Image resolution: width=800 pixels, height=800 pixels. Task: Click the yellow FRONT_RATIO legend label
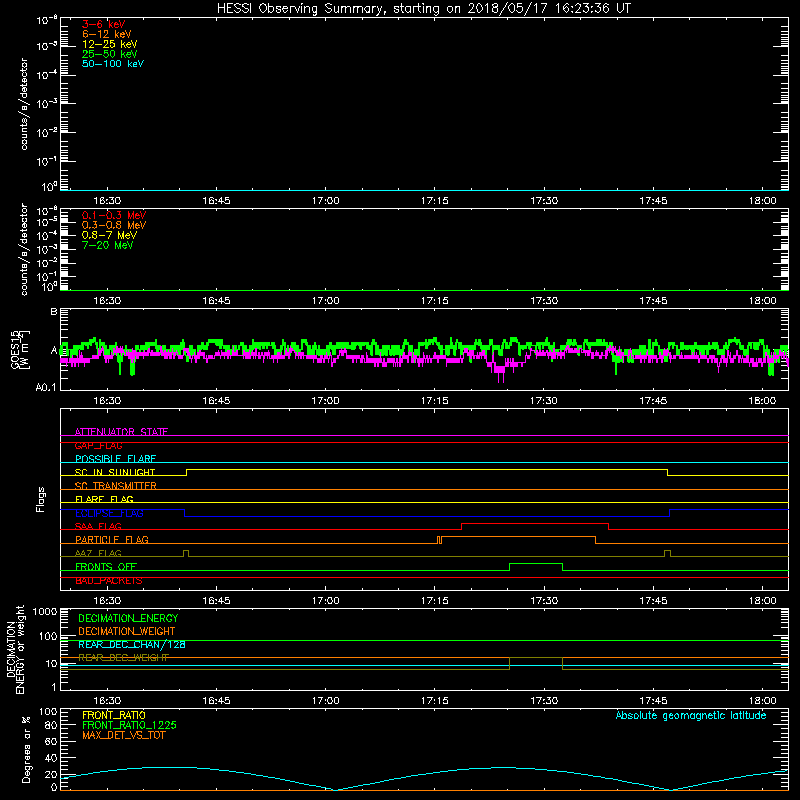coord(114,715)
